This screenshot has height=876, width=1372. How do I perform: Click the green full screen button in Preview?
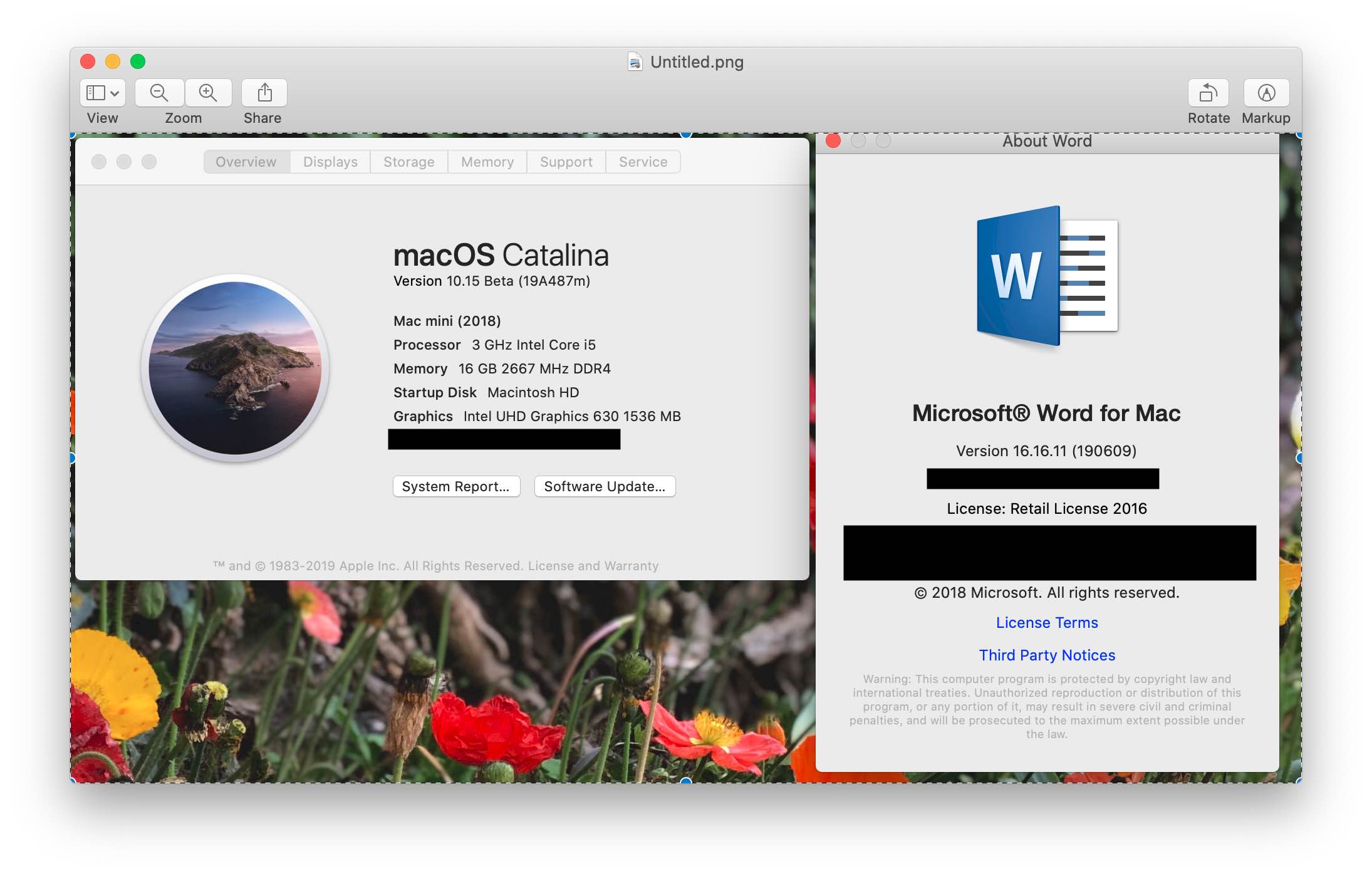(x=138, y=61)
